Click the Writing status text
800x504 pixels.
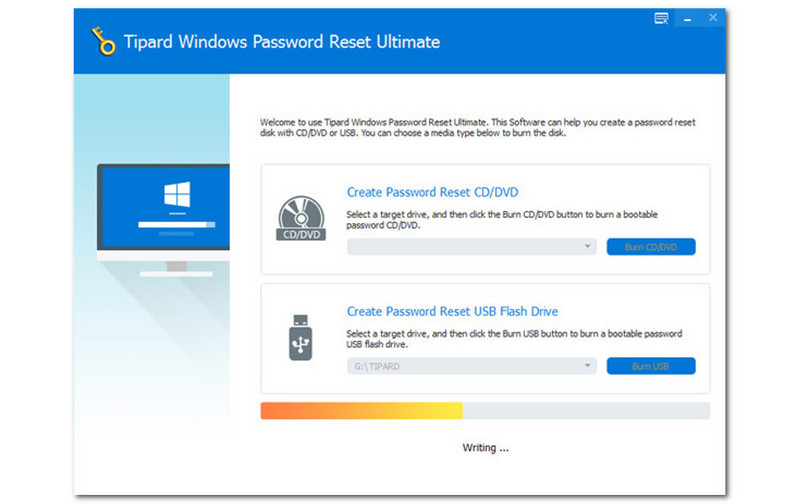coord(485,447)
